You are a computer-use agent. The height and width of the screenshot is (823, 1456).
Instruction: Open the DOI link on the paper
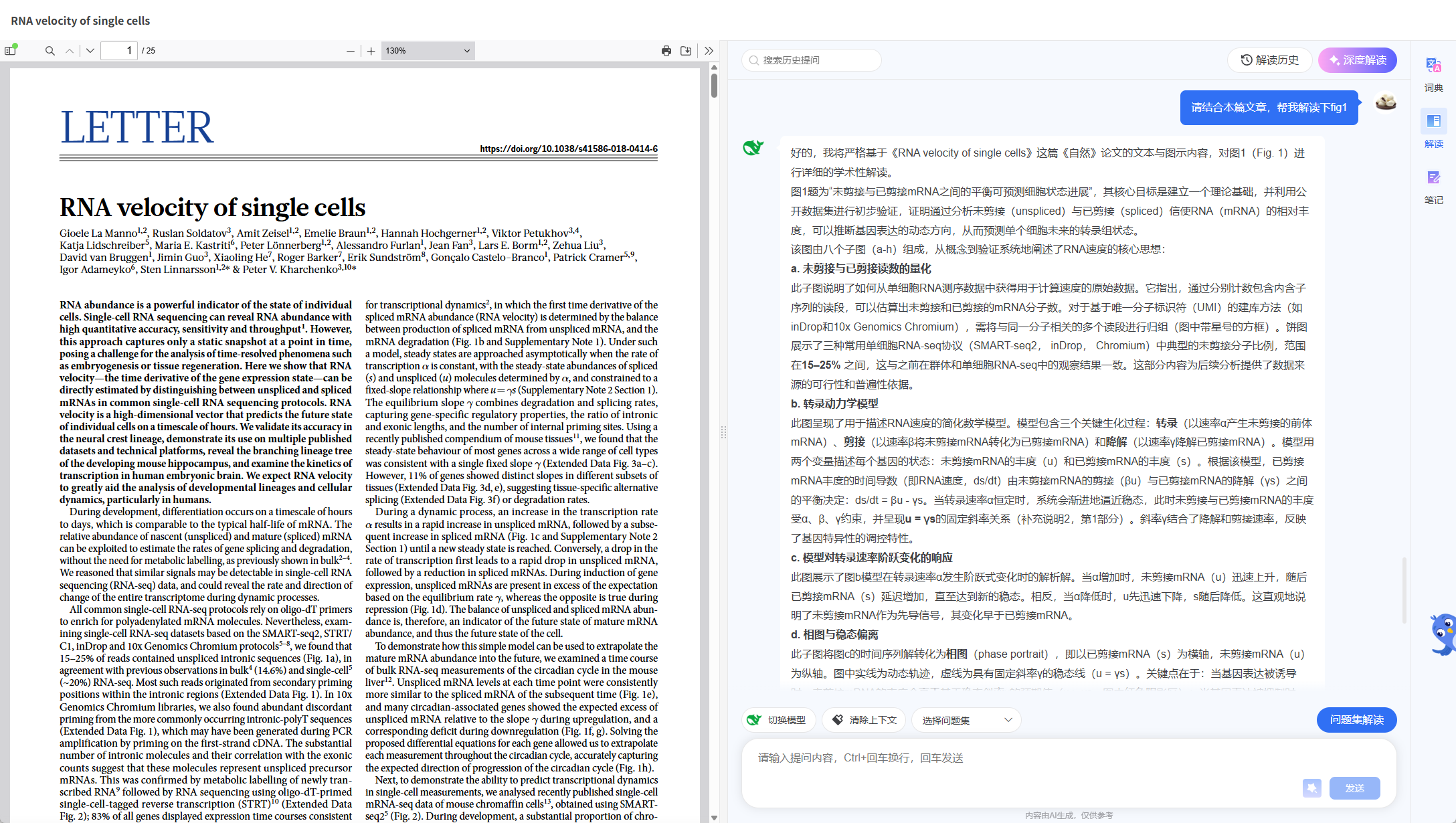click(x=569, y=149)
